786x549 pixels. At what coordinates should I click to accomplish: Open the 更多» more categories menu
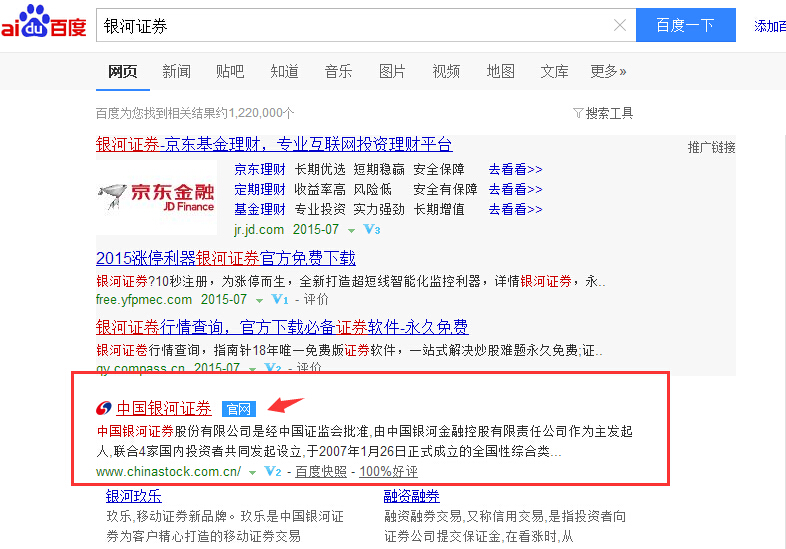click(608, 71)
